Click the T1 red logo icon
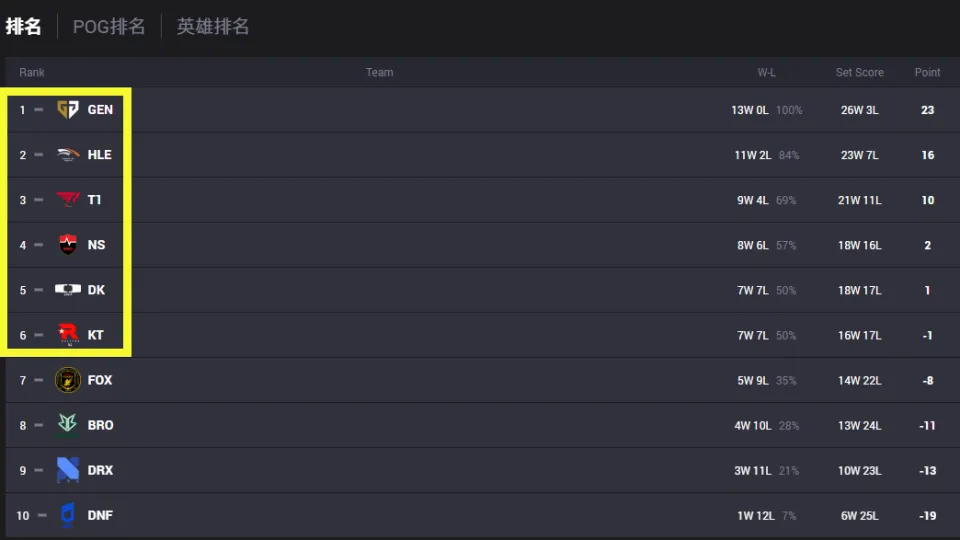960x540 pixels. [x=68, y=200]
